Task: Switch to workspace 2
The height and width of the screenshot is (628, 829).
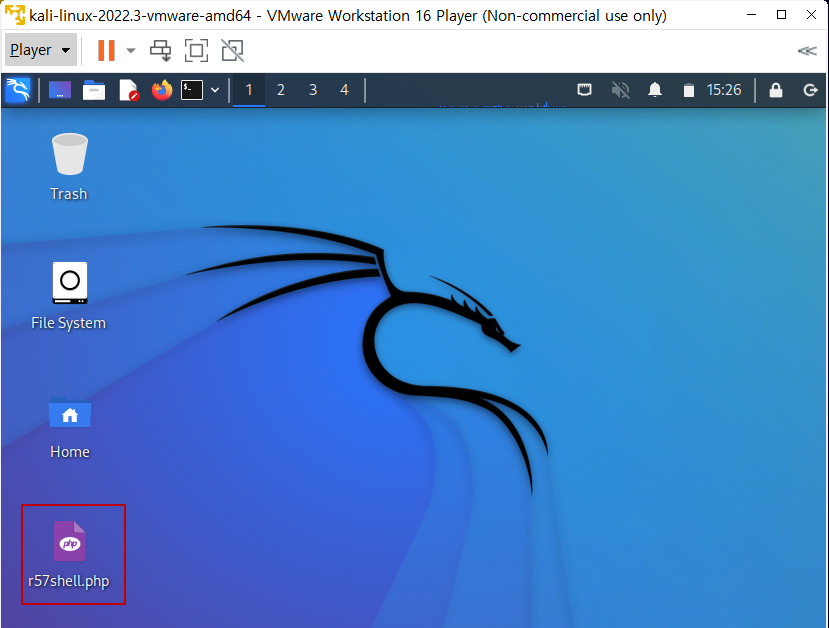Action: pyautogui.click(x=281, y=90)
